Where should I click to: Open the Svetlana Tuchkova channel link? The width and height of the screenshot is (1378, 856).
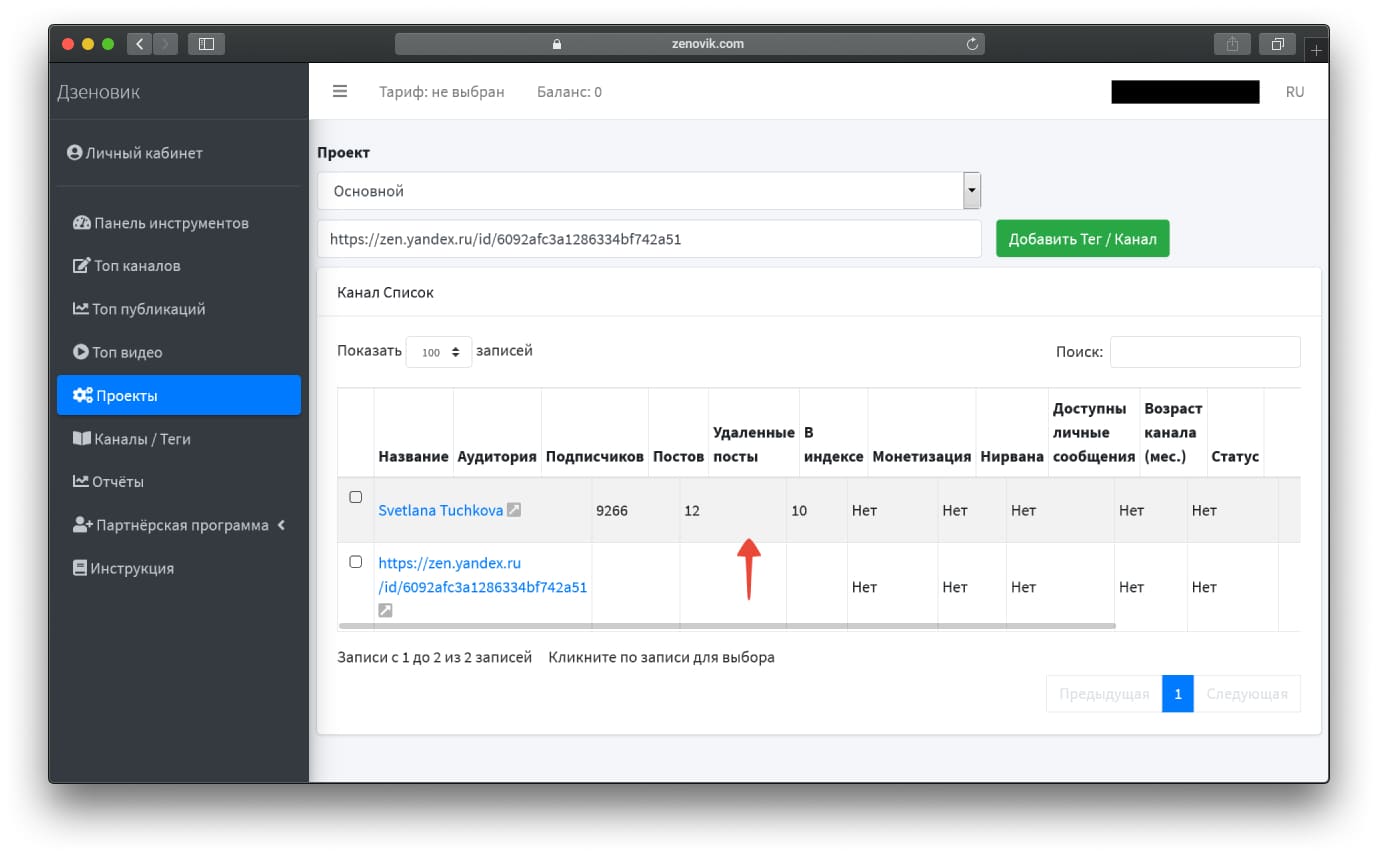coord(440,510)
